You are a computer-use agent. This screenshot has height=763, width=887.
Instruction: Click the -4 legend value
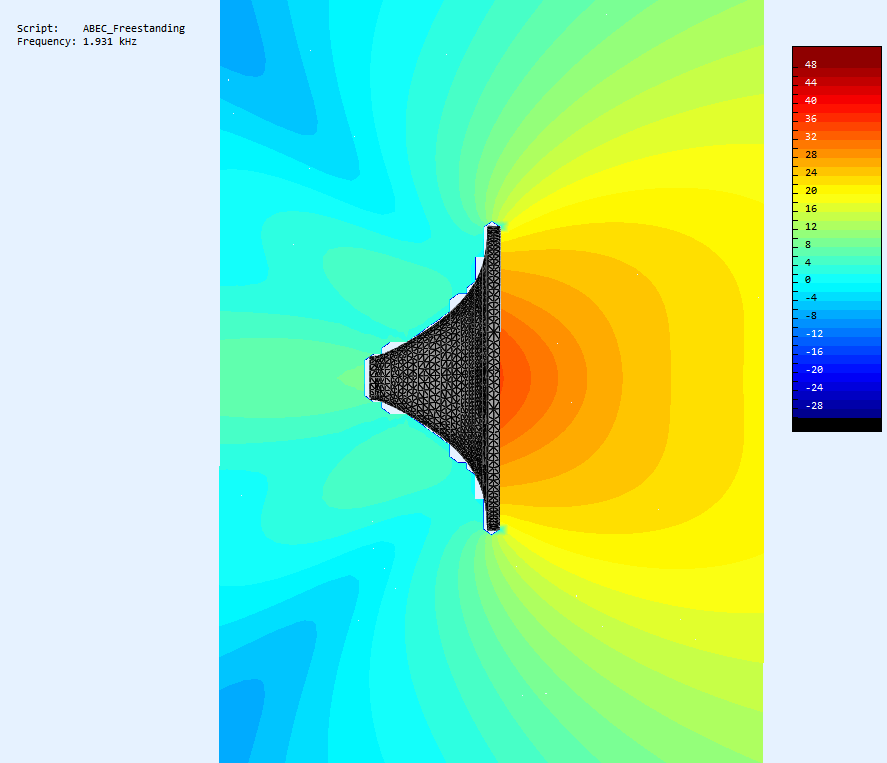(x=811, y=298)
